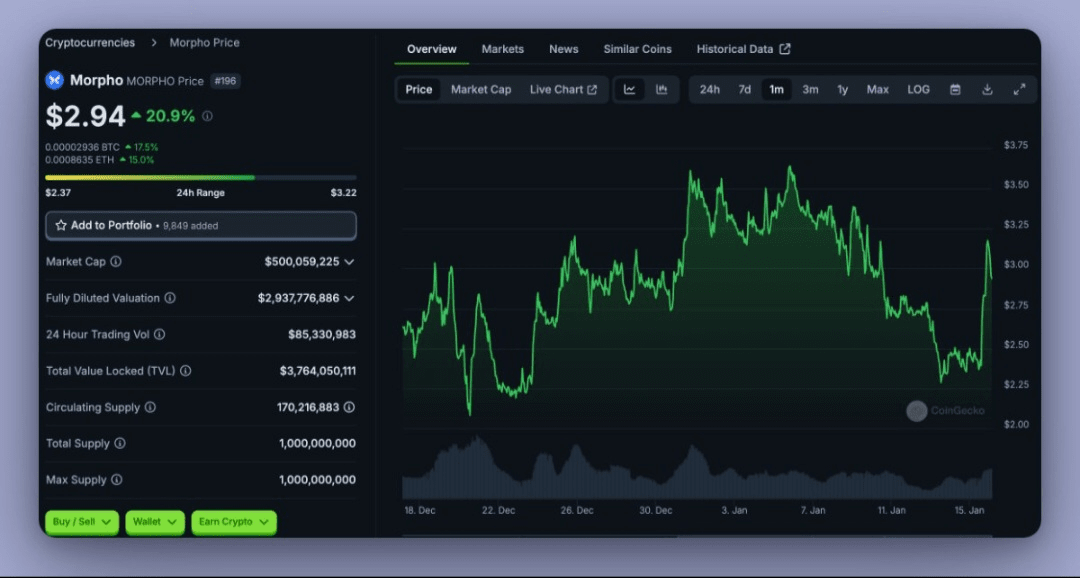Switch to line chart view icon
Screen dimensions: 1080x578
[630, 90]
